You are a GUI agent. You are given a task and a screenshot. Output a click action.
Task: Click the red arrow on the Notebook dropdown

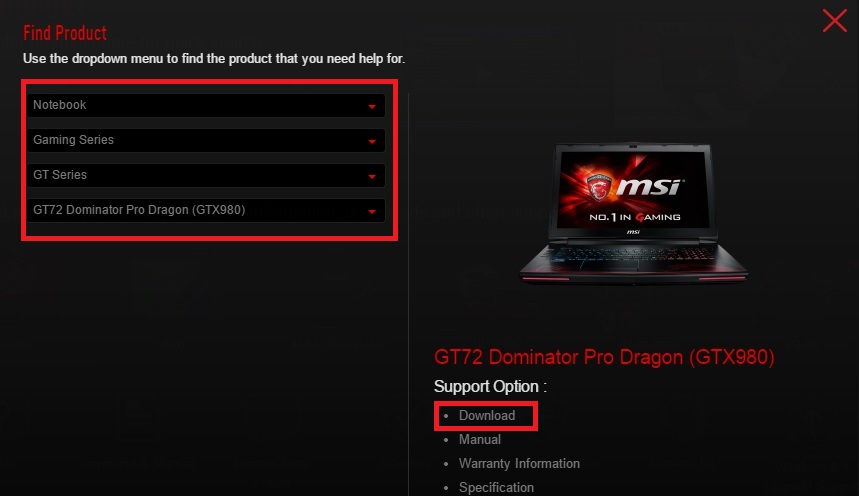click(x=372, y=106)
